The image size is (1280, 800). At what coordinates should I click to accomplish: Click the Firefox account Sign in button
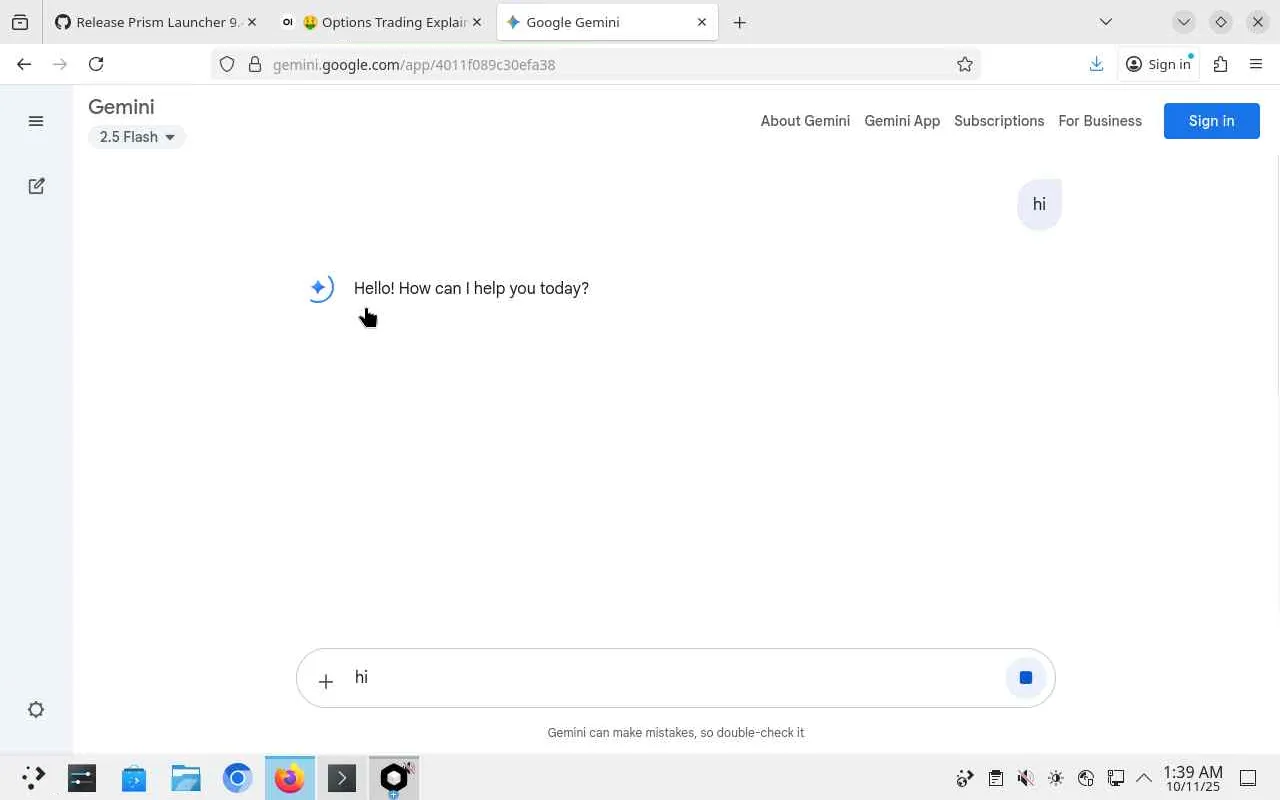tap(1159, 64)
